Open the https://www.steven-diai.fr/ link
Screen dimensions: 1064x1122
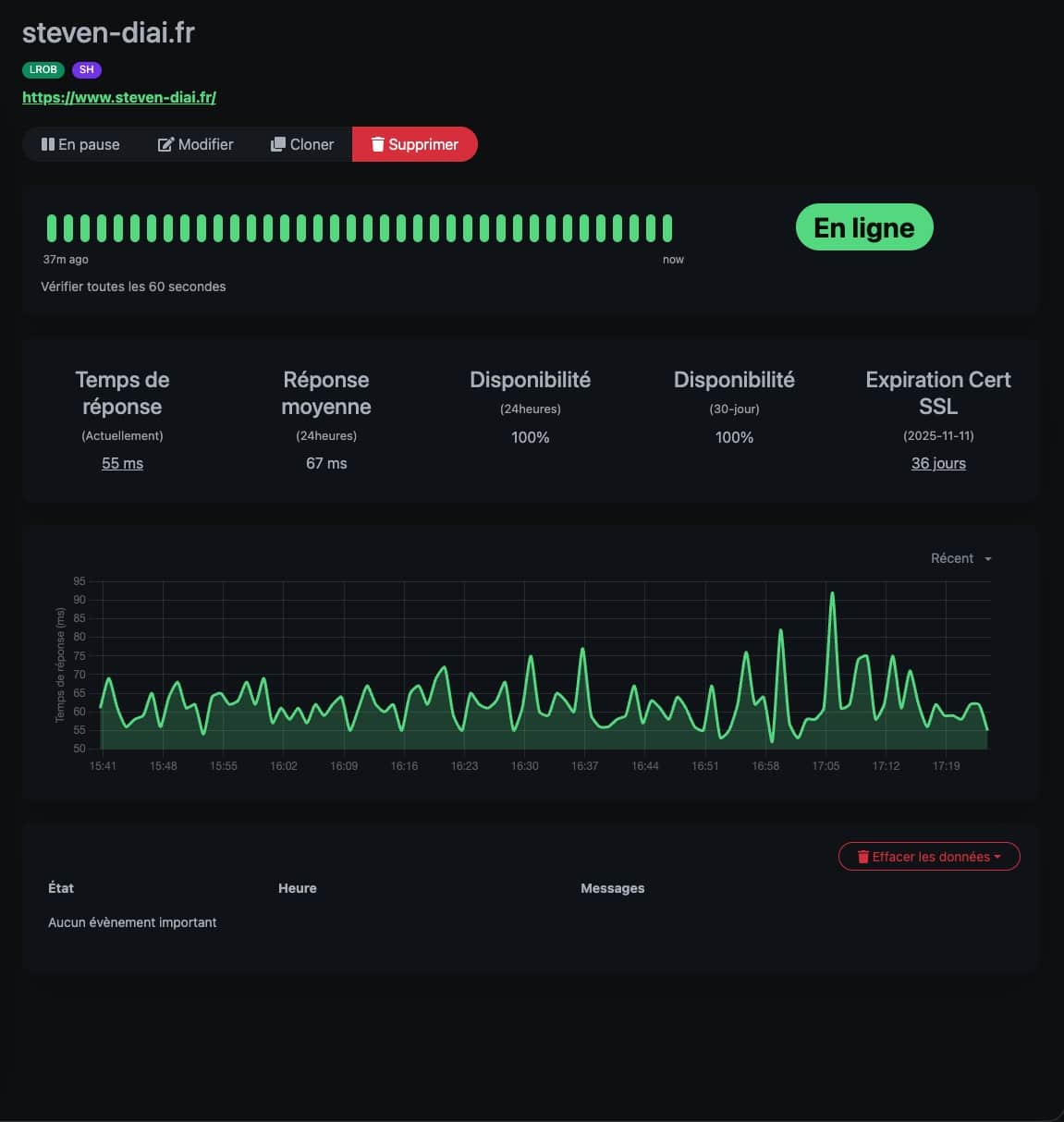point(119,97)
